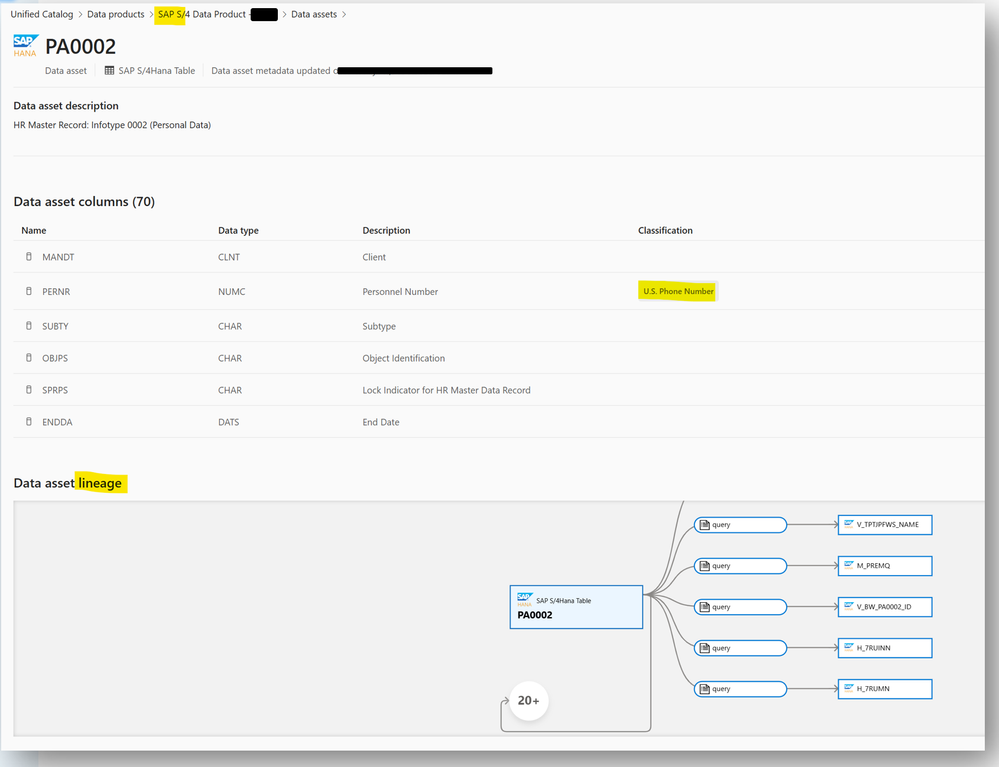This screenshot has width=999, height=767.
Task: Click the Data asset lineage heading
Action: (x=68, y=483)
